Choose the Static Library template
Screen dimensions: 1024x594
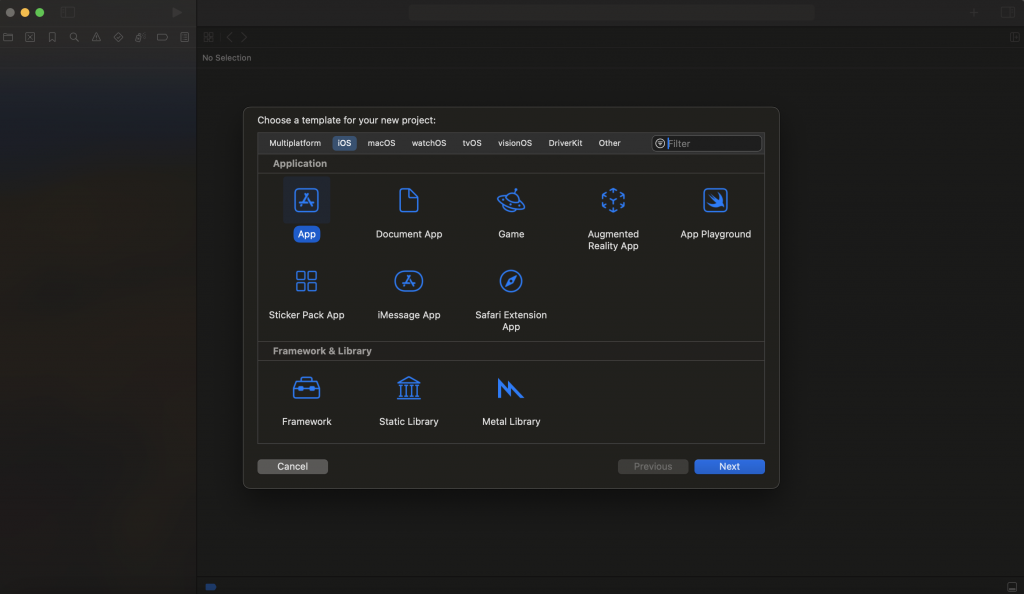(409, 388)
